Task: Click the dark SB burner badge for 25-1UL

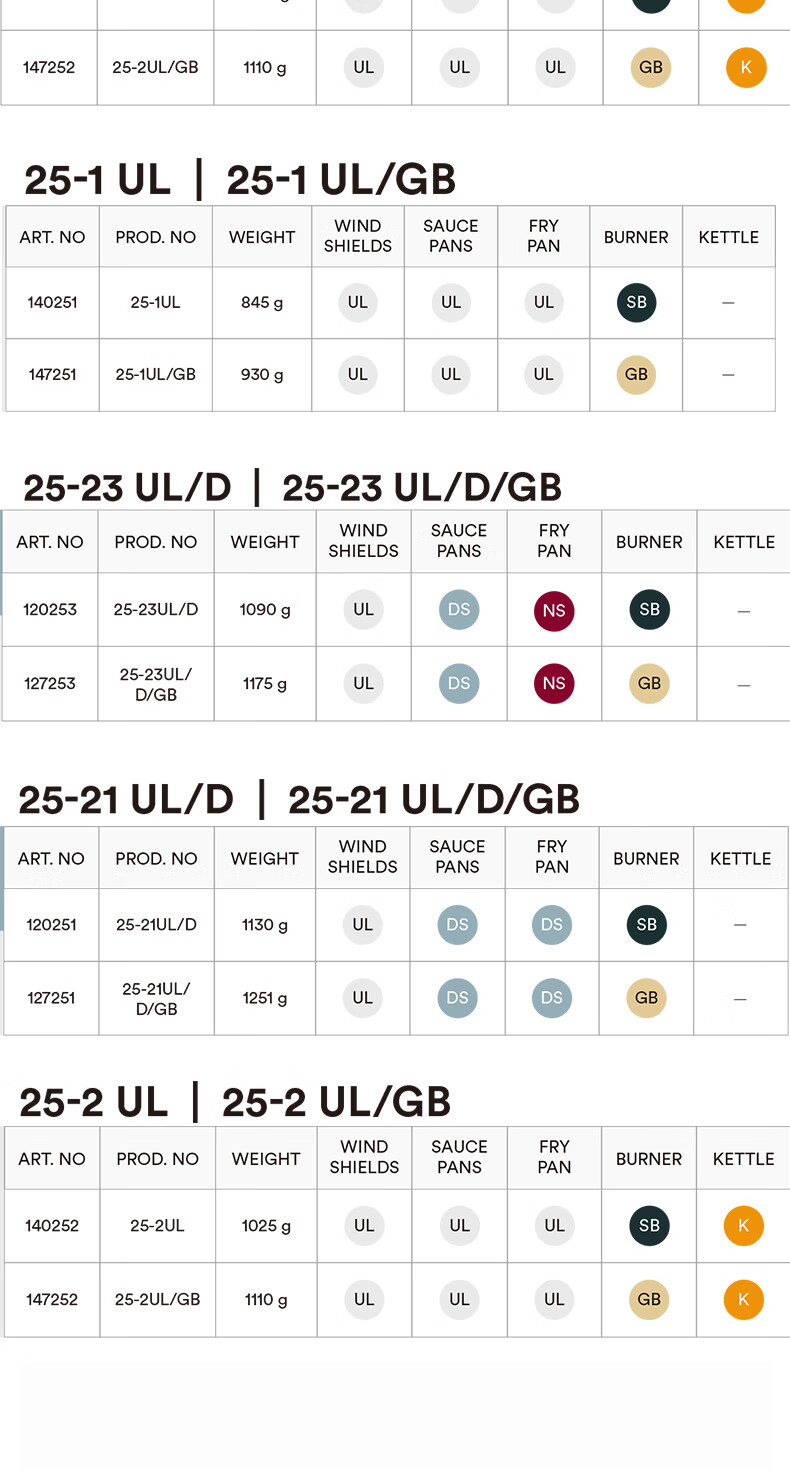Action: click(636, 302)
